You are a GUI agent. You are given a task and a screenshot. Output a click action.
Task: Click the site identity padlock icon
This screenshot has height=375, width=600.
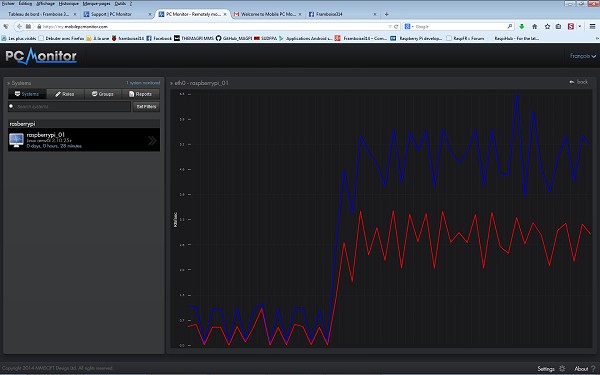[39, 27]
